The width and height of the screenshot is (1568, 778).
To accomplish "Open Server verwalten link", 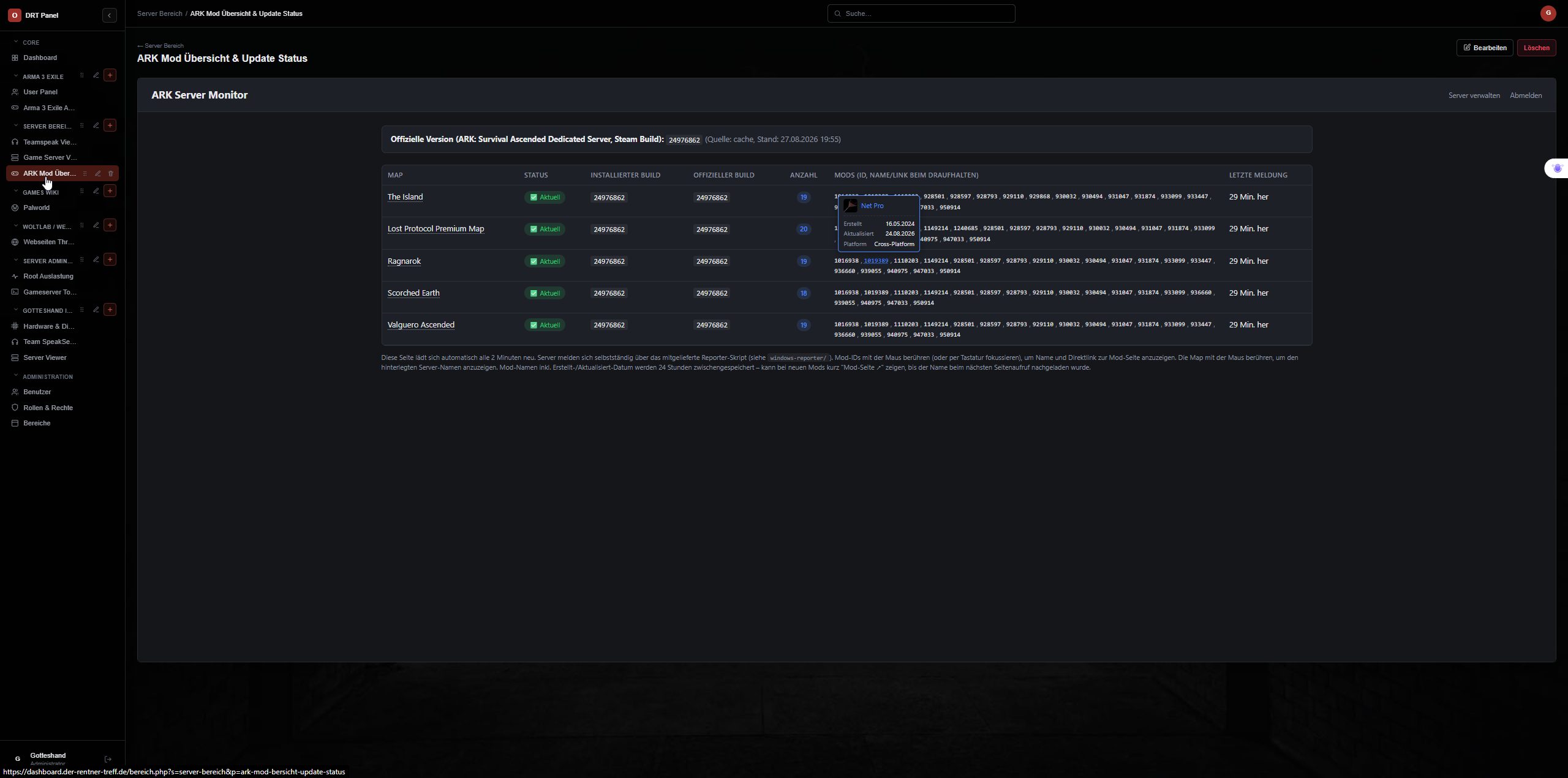I will 1474,95.
